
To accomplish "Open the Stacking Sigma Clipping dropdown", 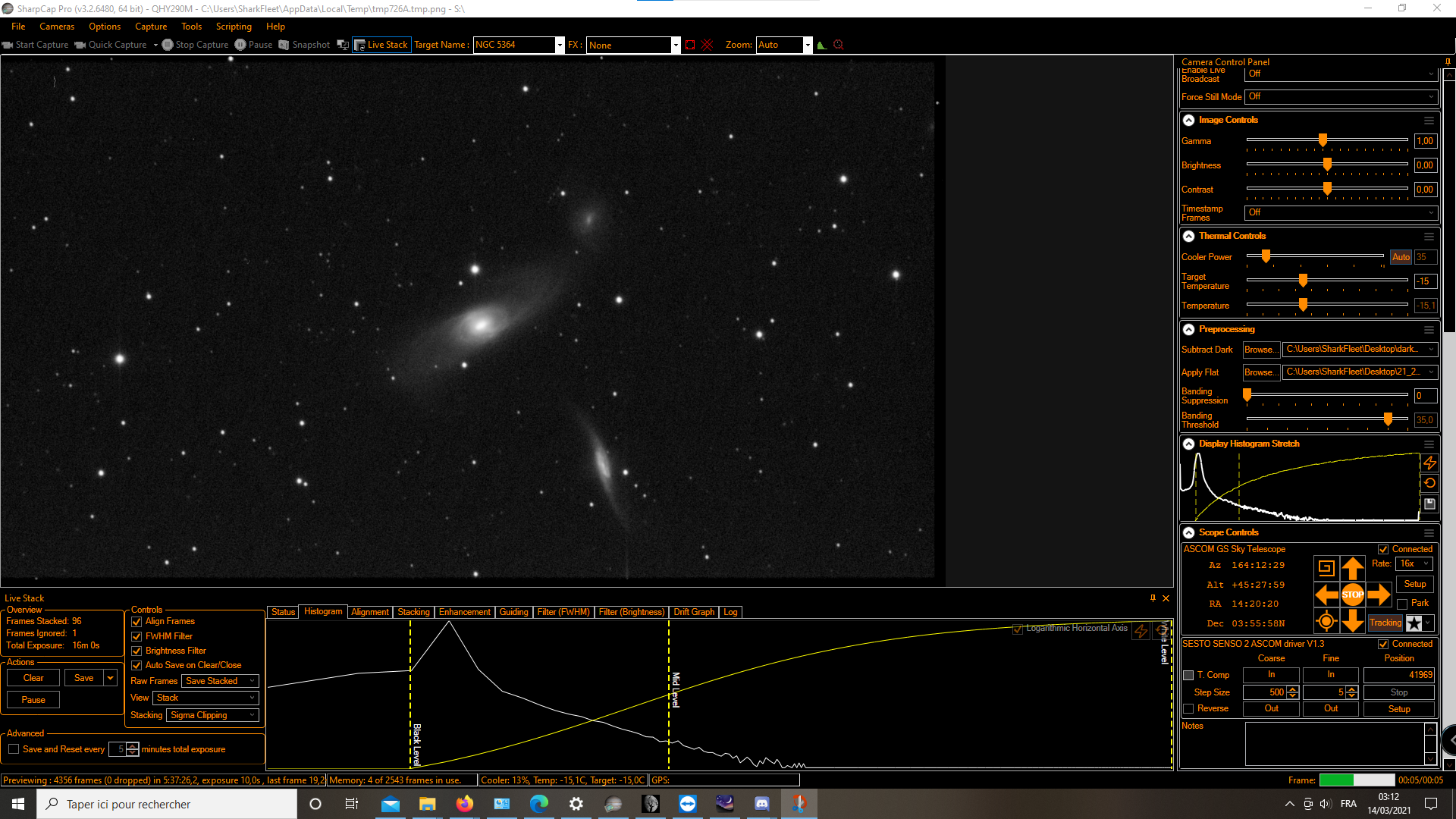I will pos(212,715).
